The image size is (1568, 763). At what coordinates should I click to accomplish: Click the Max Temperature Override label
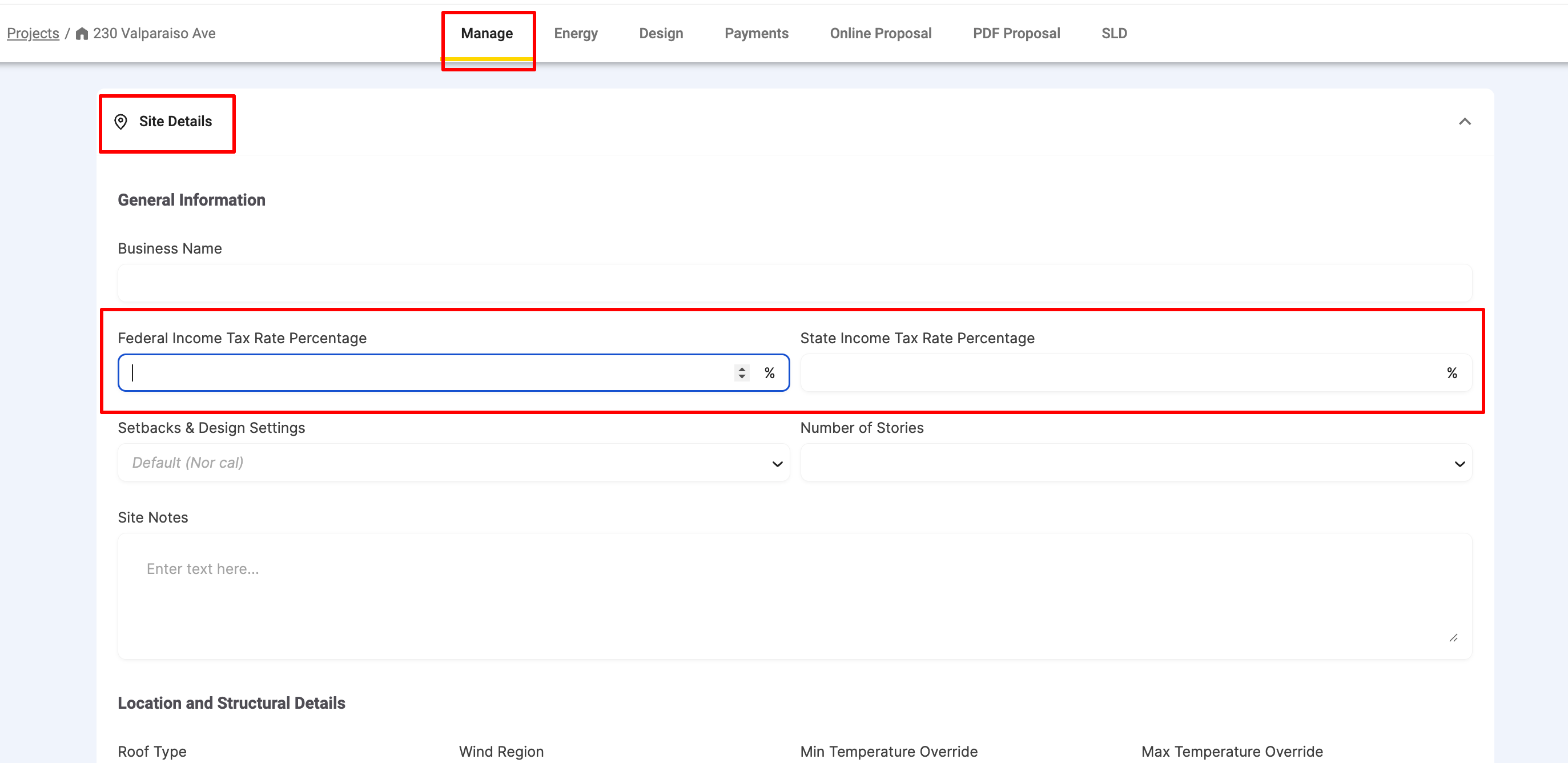1232,752
